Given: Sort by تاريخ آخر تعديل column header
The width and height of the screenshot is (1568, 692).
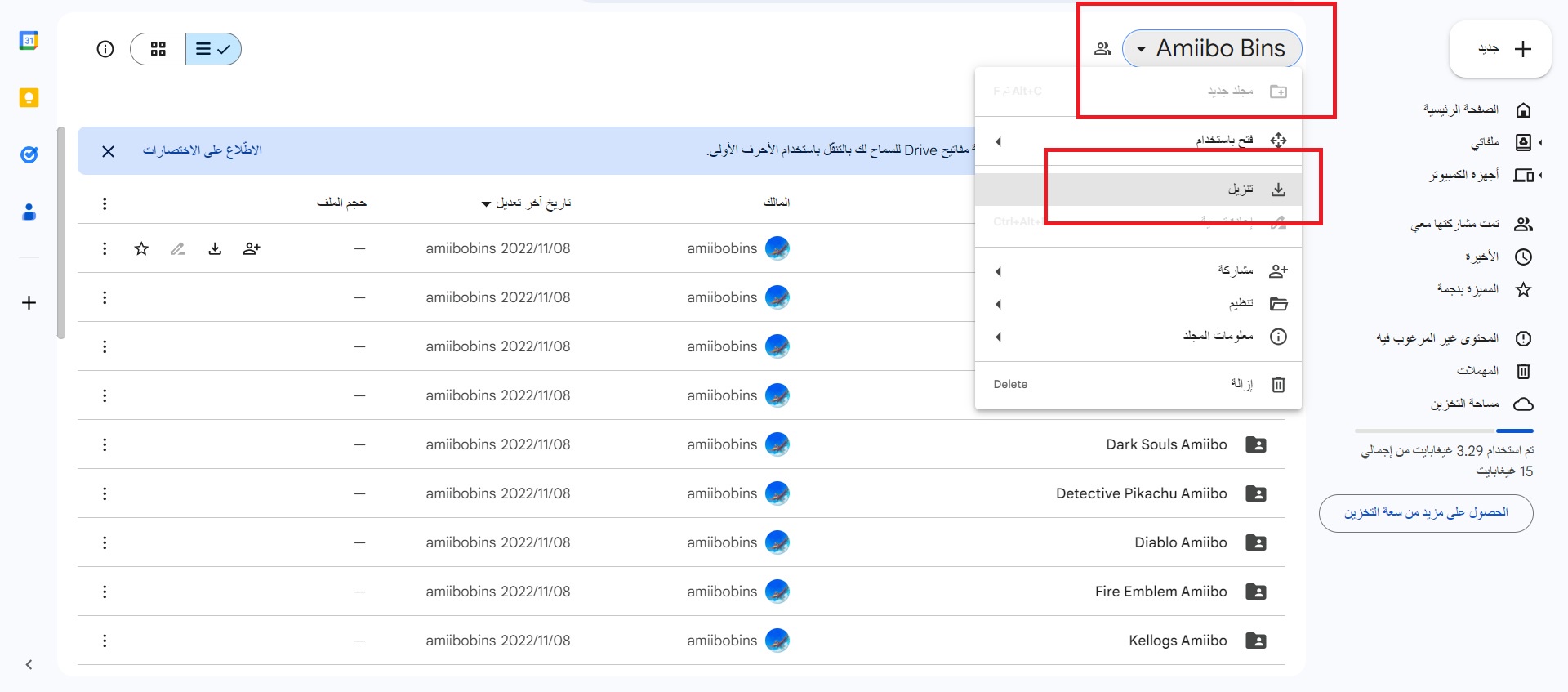Looking at the screenshot, I should pos(526,203).
